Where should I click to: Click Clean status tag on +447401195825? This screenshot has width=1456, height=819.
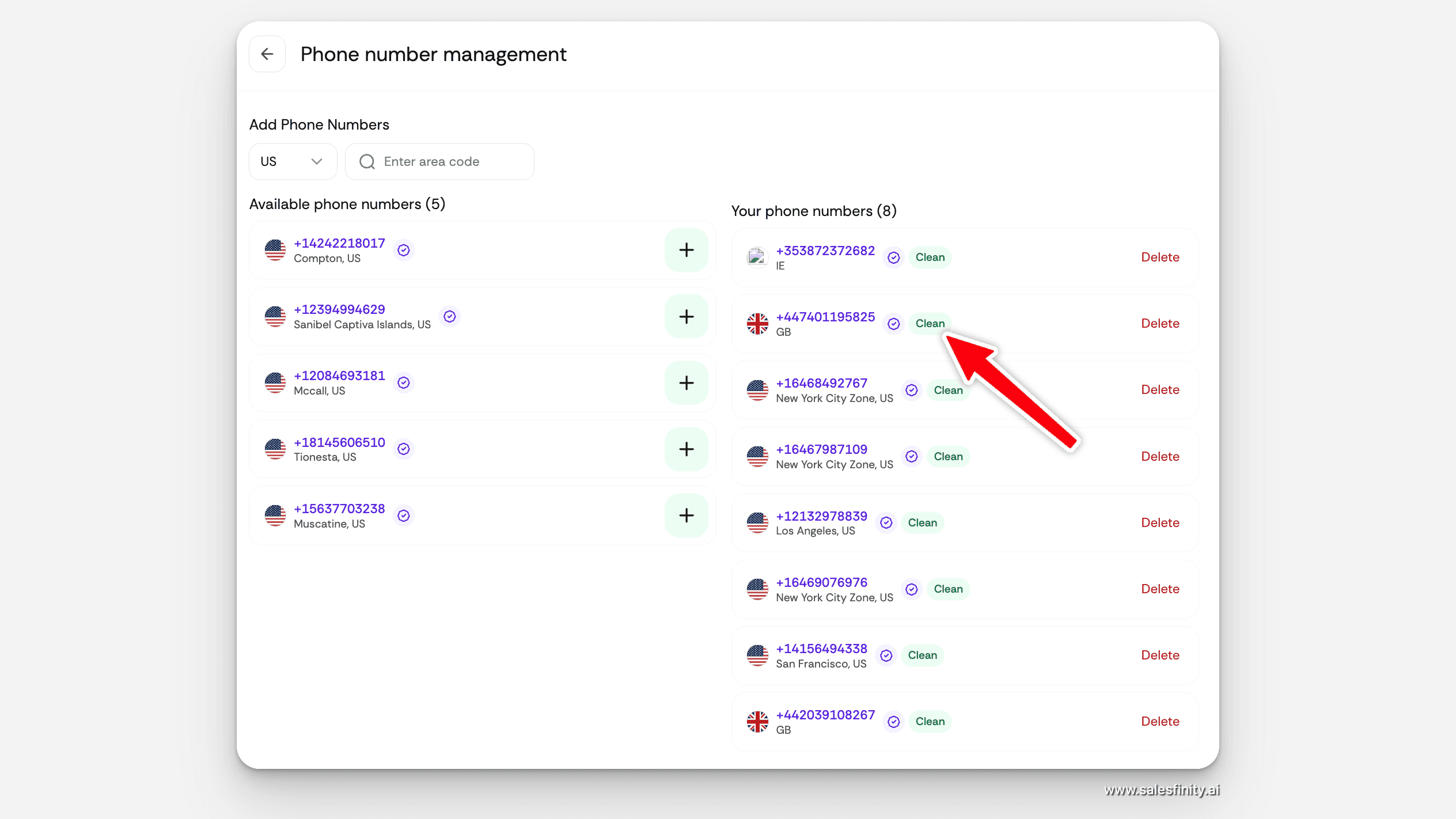(930, 324)
